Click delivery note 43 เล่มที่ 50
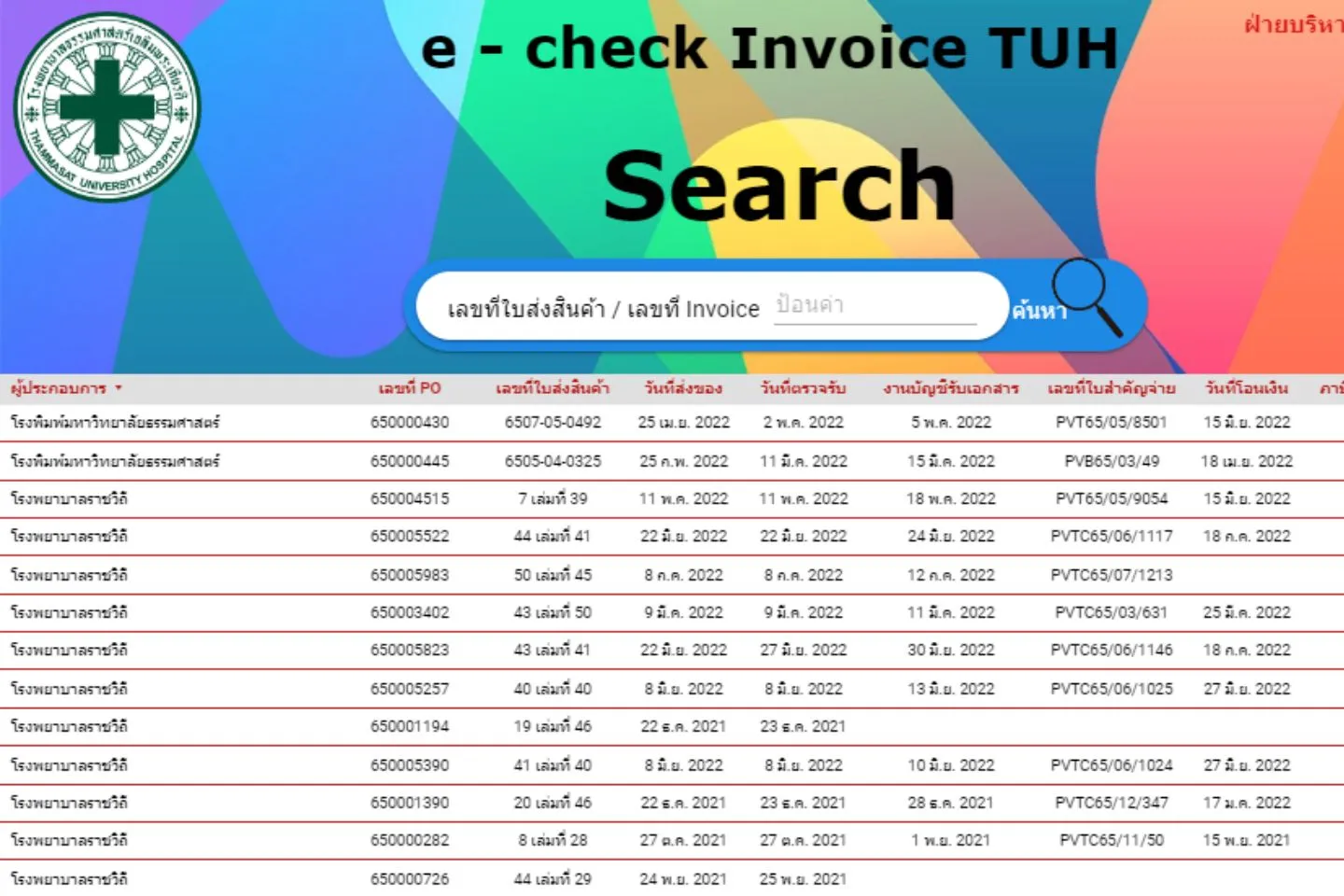This screenshot has width=1344, height=896. click(553, 612)
